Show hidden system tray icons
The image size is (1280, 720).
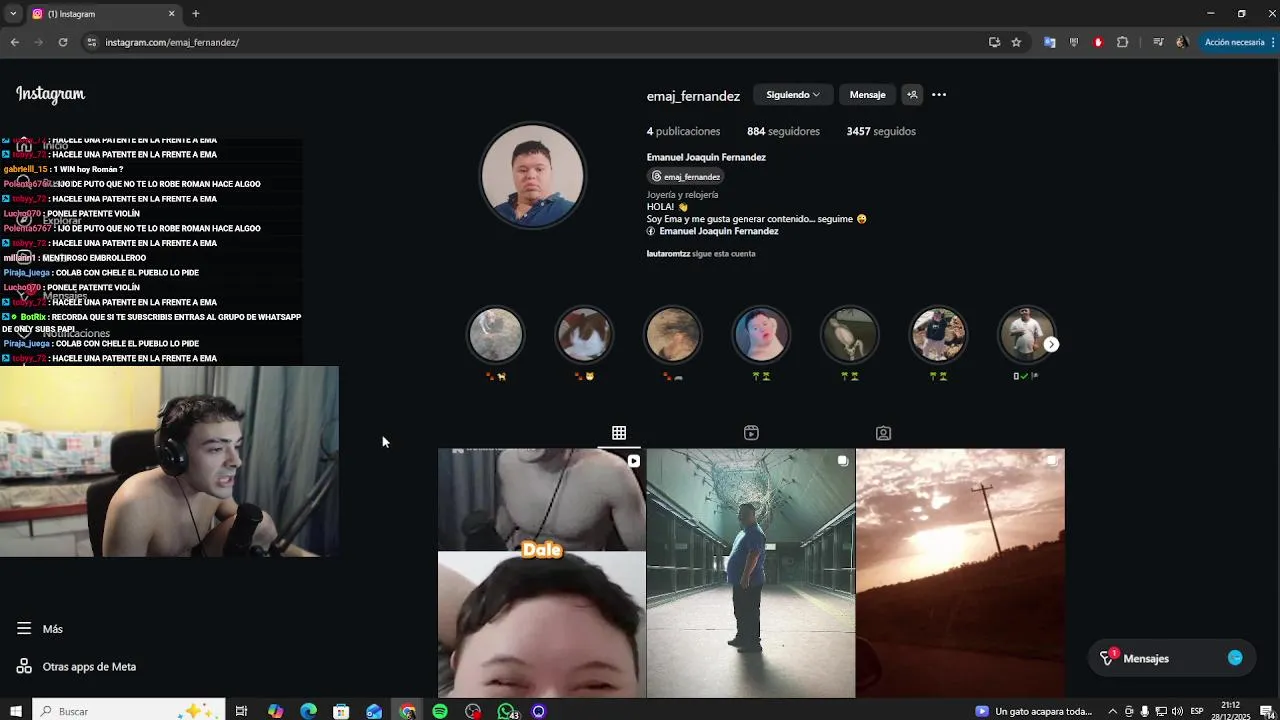coord(1112,711)
